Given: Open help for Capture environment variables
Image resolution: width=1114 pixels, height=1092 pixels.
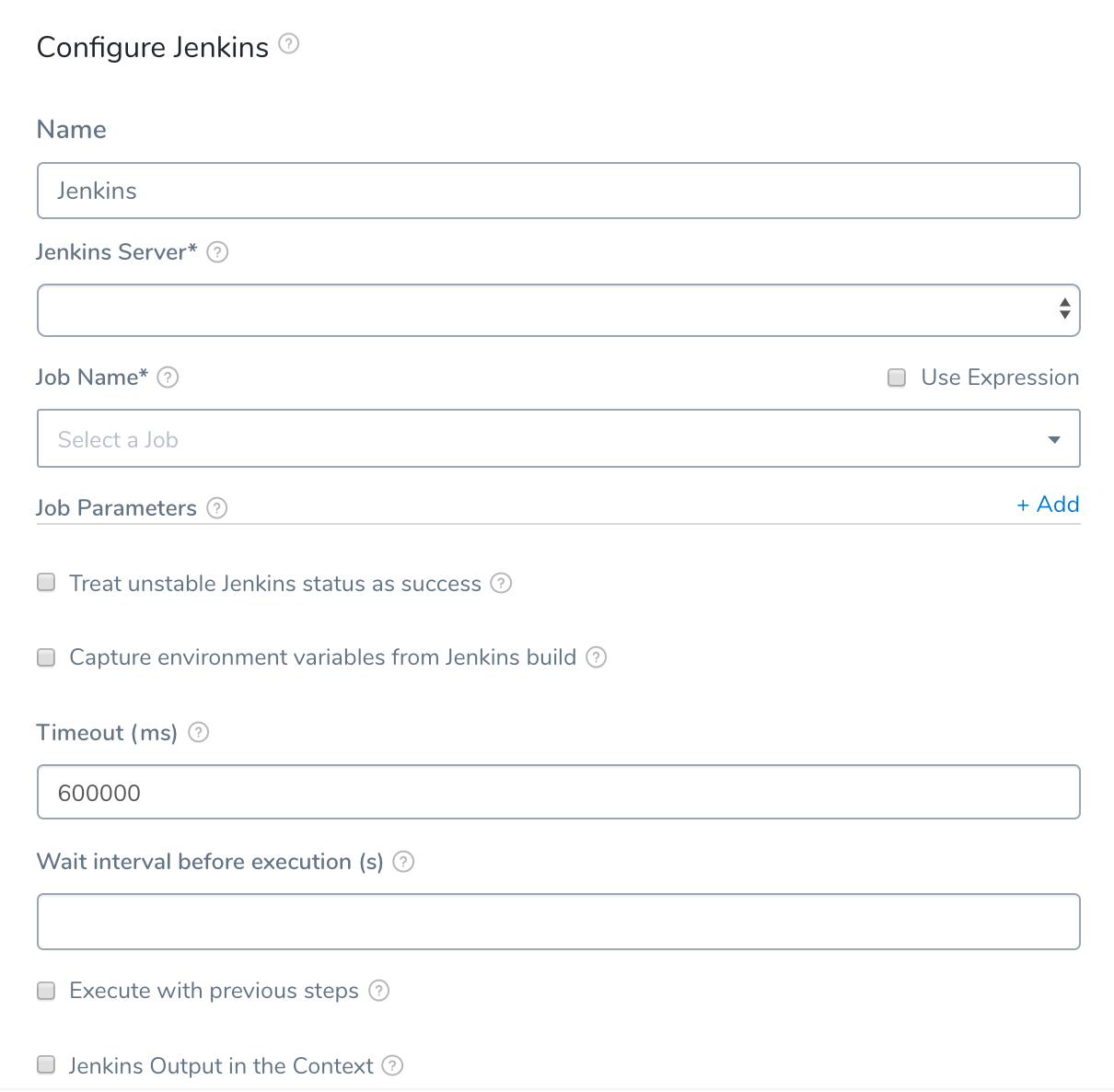Looking at the screenshot, I should pyautogui.click(x=597, y=657).
